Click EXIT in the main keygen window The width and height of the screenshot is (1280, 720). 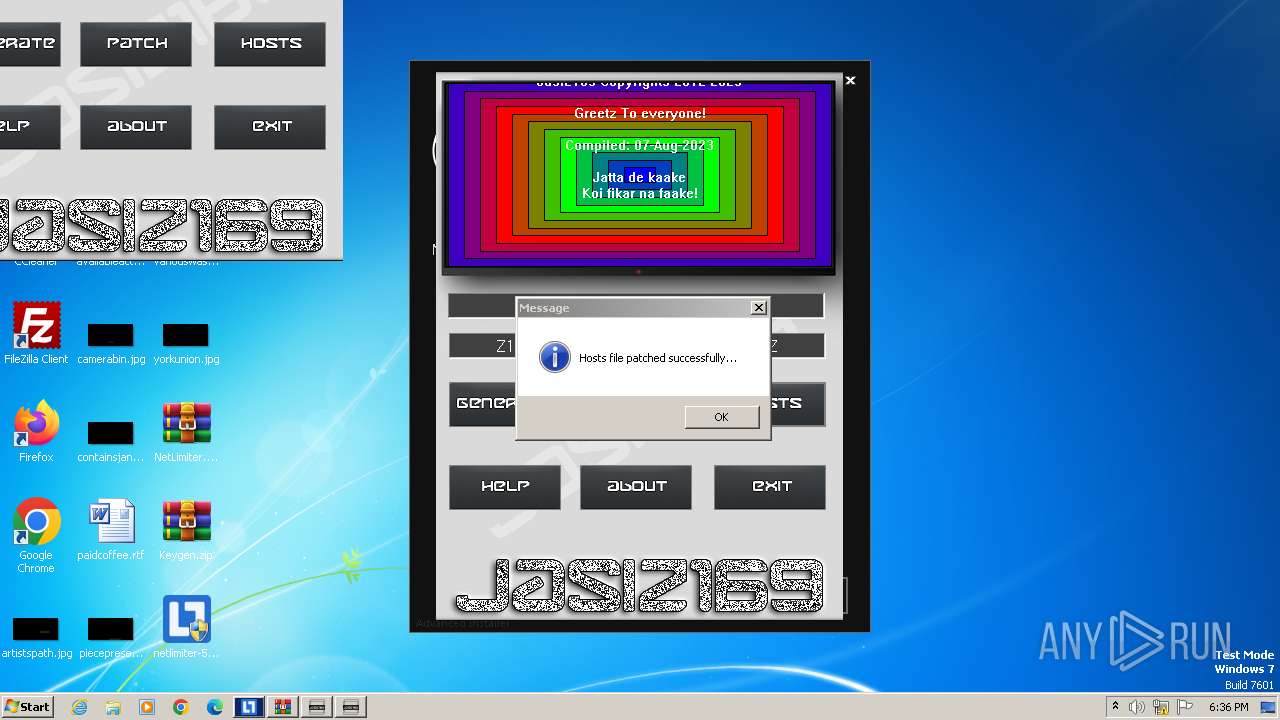770,486
